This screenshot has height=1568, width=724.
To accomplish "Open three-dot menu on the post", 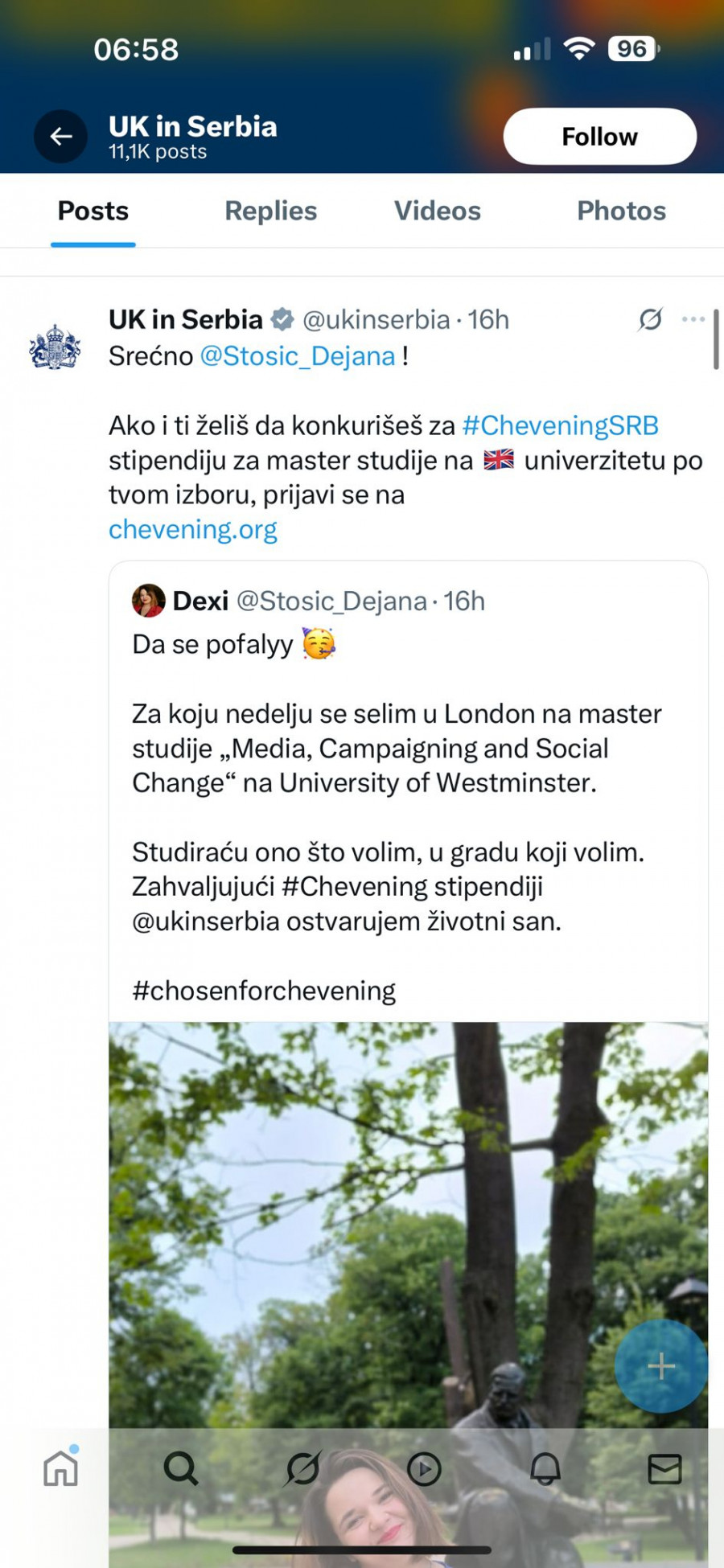I will click(693, 319).
